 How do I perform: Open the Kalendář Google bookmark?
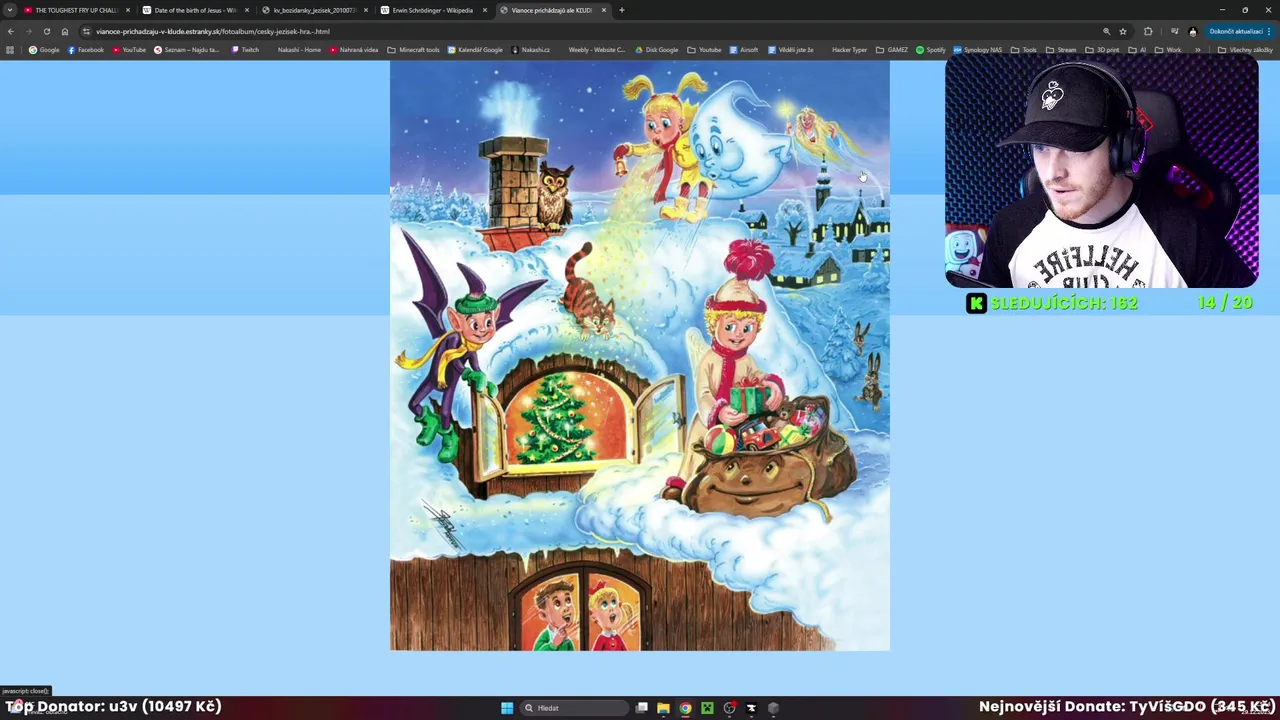pos(475,50)
